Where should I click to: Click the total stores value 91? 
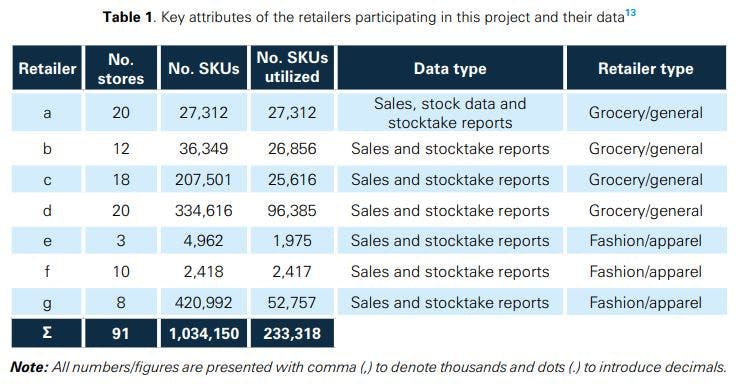121,333
